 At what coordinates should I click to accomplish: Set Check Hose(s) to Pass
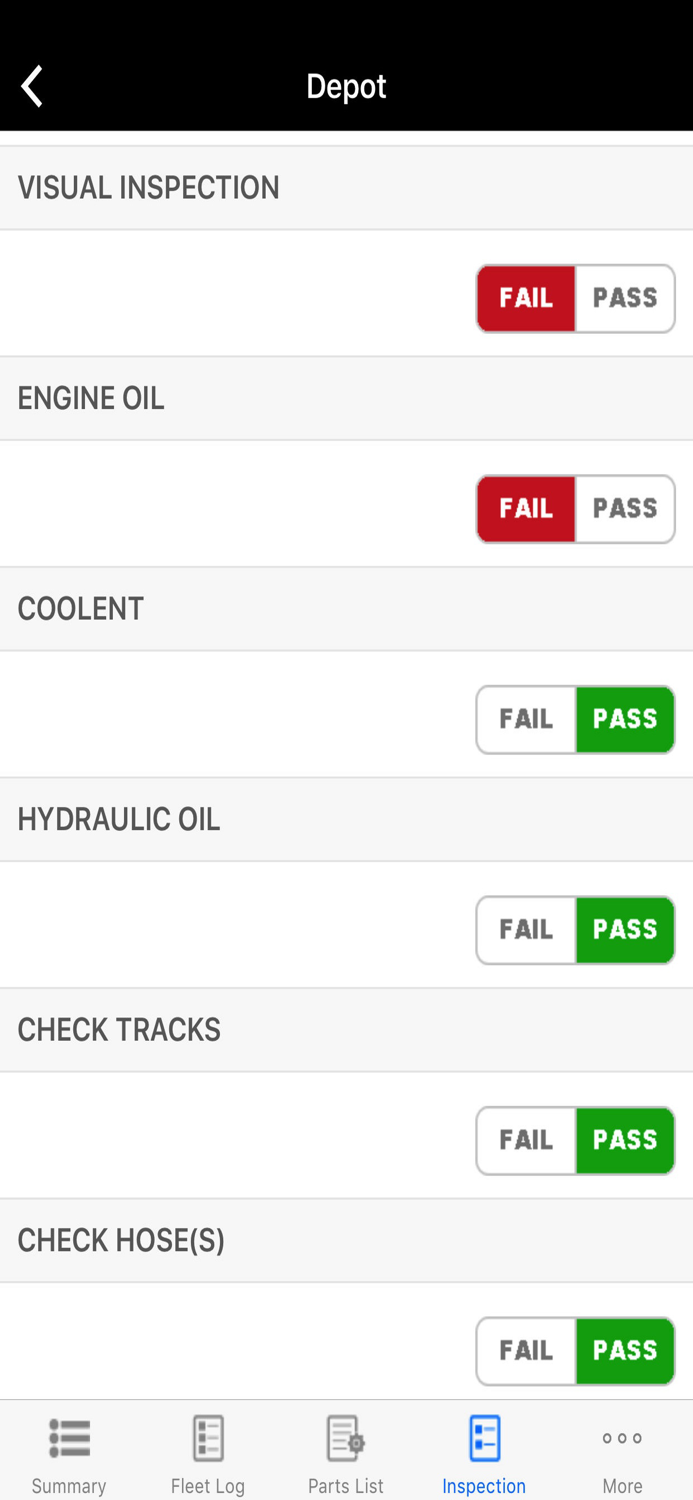tap(625, 1351)
